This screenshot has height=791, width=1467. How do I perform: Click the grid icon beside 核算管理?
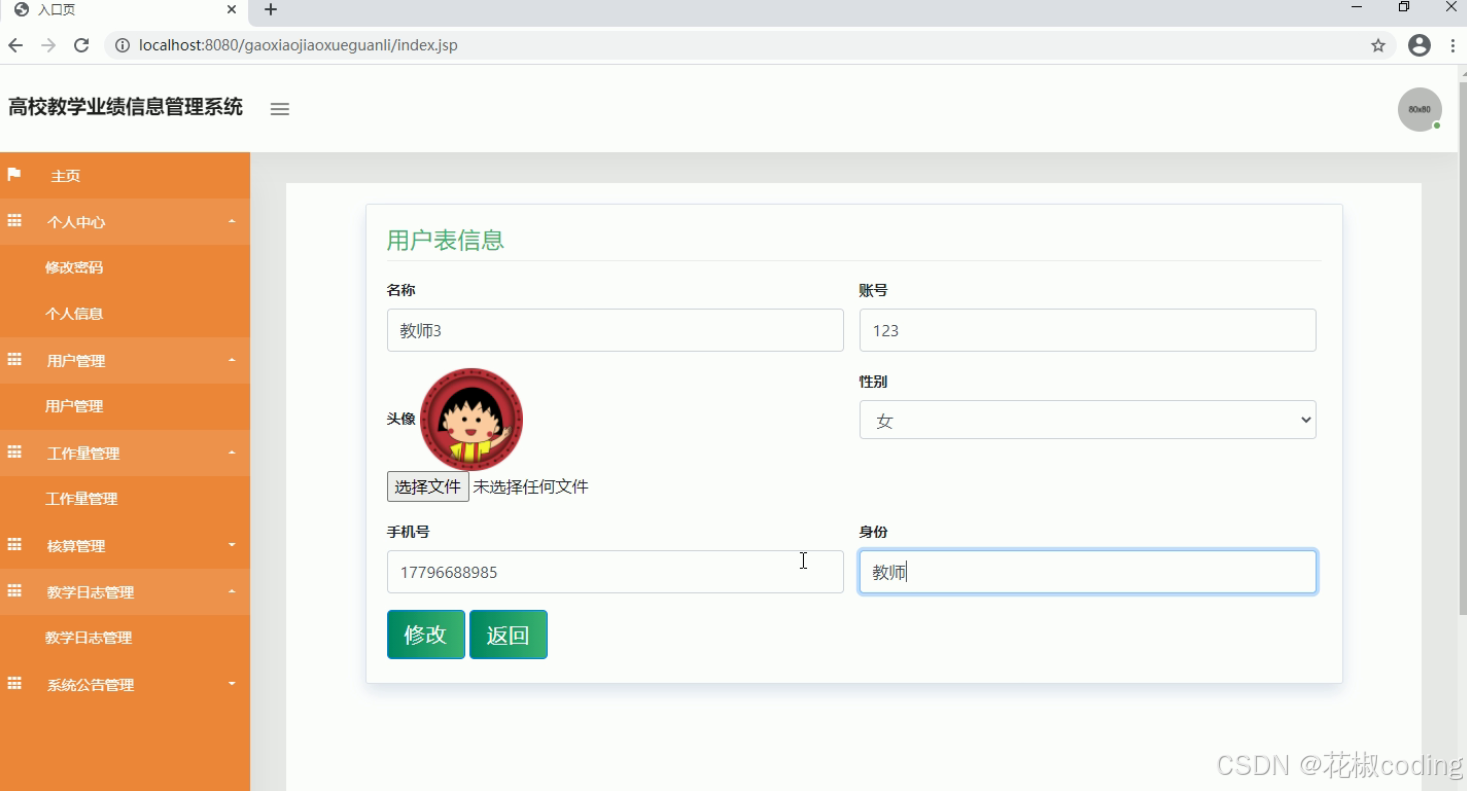[14, 545]
